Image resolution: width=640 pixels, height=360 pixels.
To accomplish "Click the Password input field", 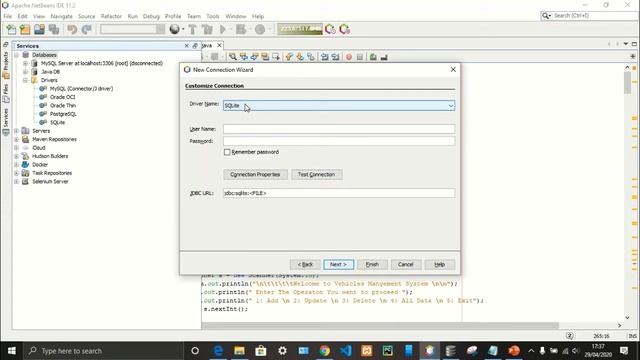I will (x=339, y=141).
